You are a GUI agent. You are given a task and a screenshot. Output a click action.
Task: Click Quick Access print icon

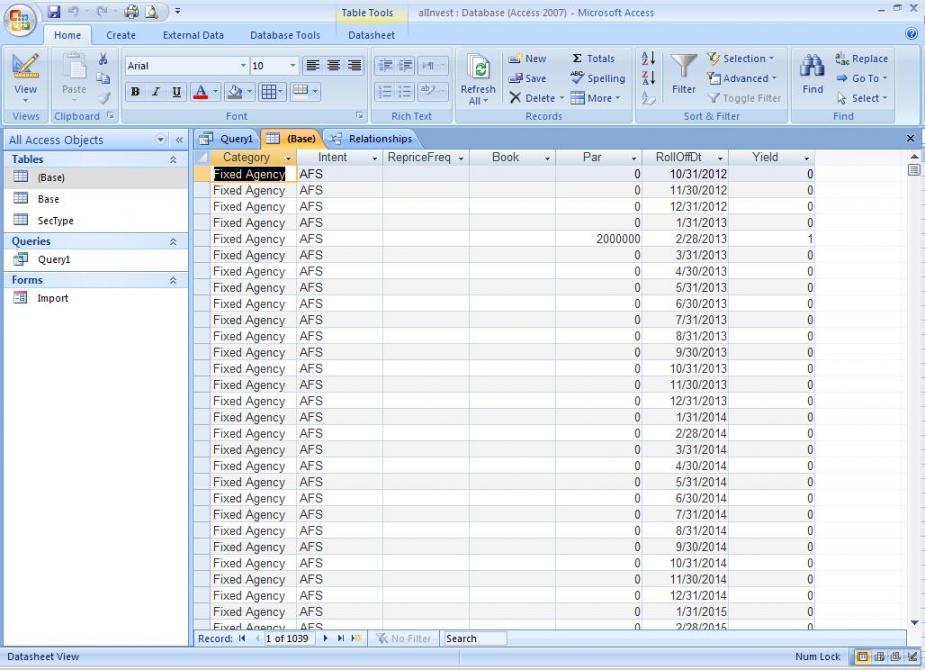click(x=131, y=11)
